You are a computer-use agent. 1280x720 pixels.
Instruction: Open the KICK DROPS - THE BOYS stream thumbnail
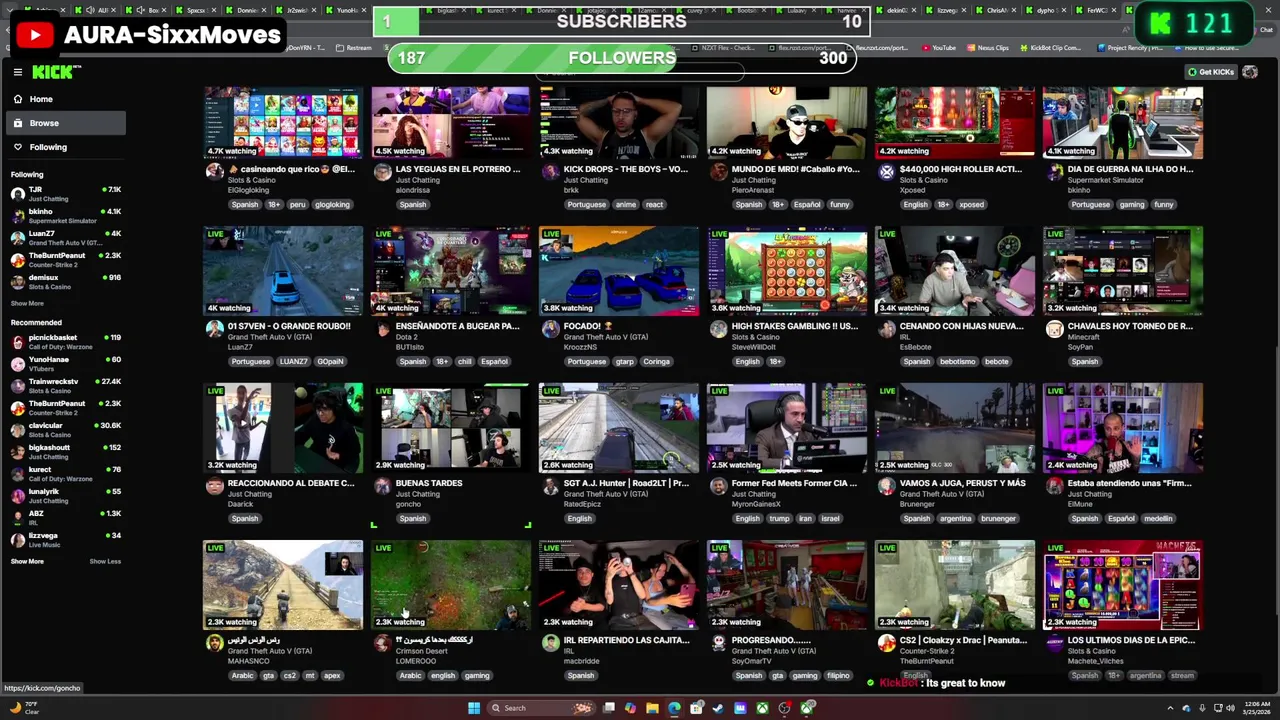click(x=619, y=122)
